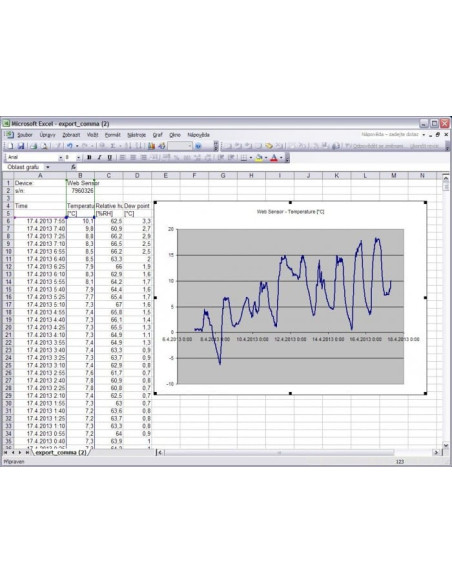Image resolution: width=452 pixels, height=584 pixels.
Task: Open the Formát menu
Action: click(112, 135)
